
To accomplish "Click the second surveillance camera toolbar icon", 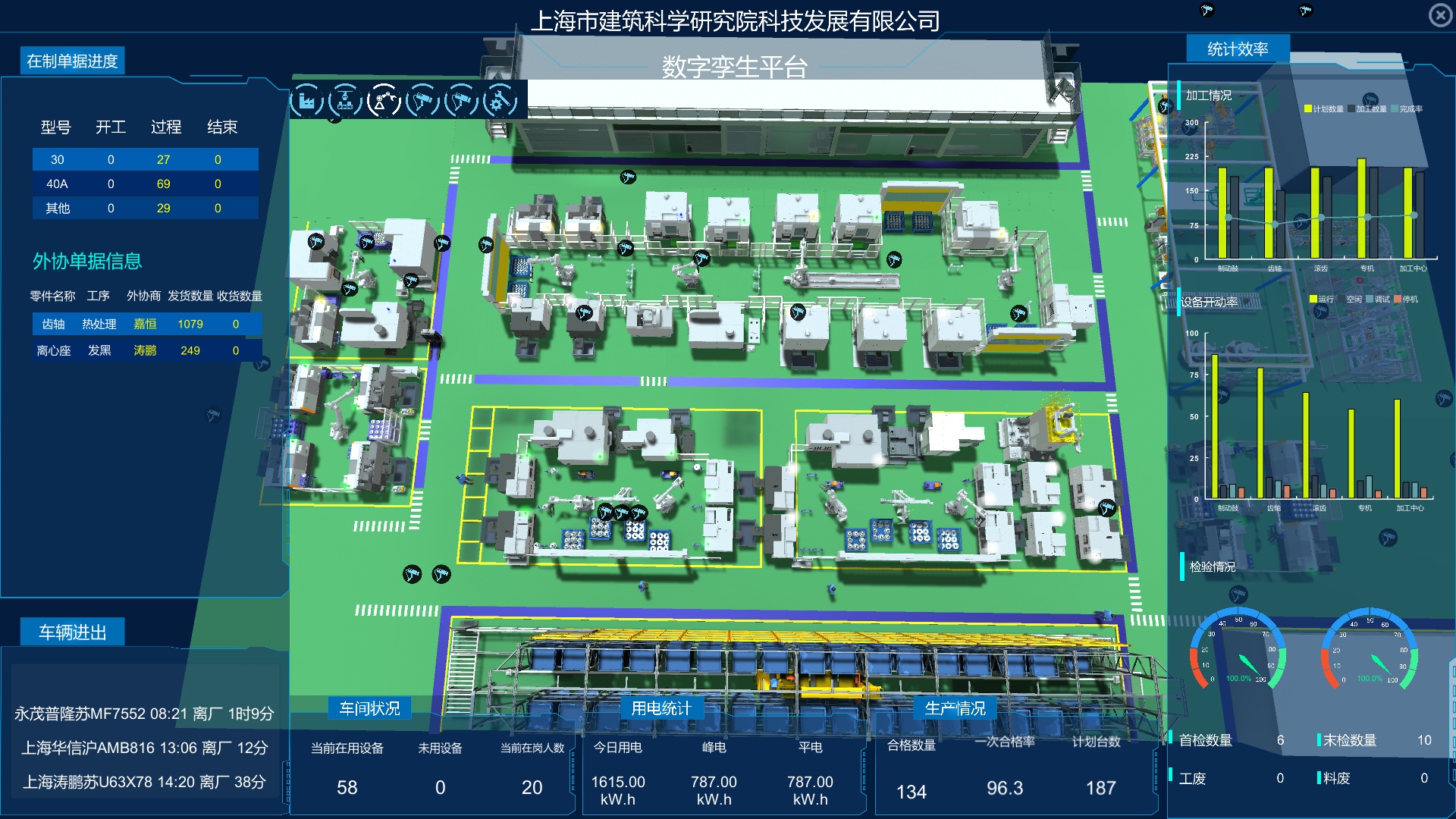I will tap(461, 101).
